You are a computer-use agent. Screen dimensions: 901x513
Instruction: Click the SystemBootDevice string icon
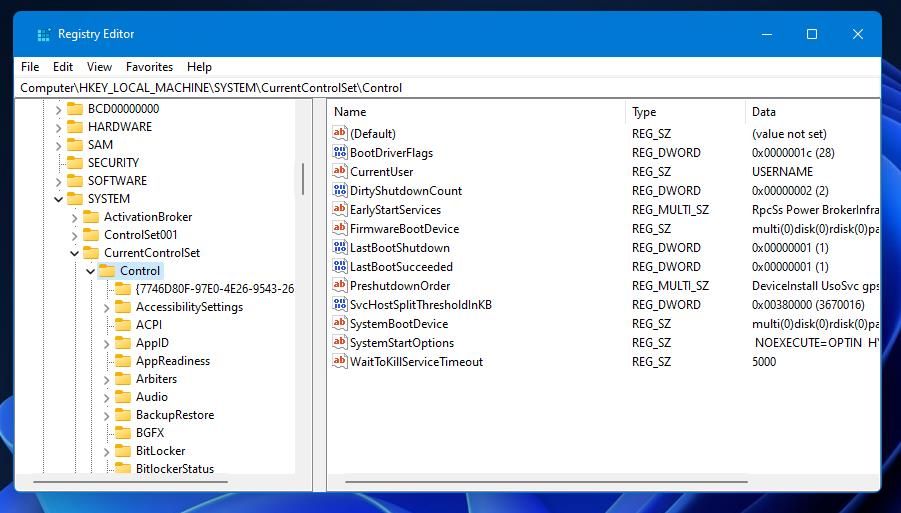[x=340, y=323]
